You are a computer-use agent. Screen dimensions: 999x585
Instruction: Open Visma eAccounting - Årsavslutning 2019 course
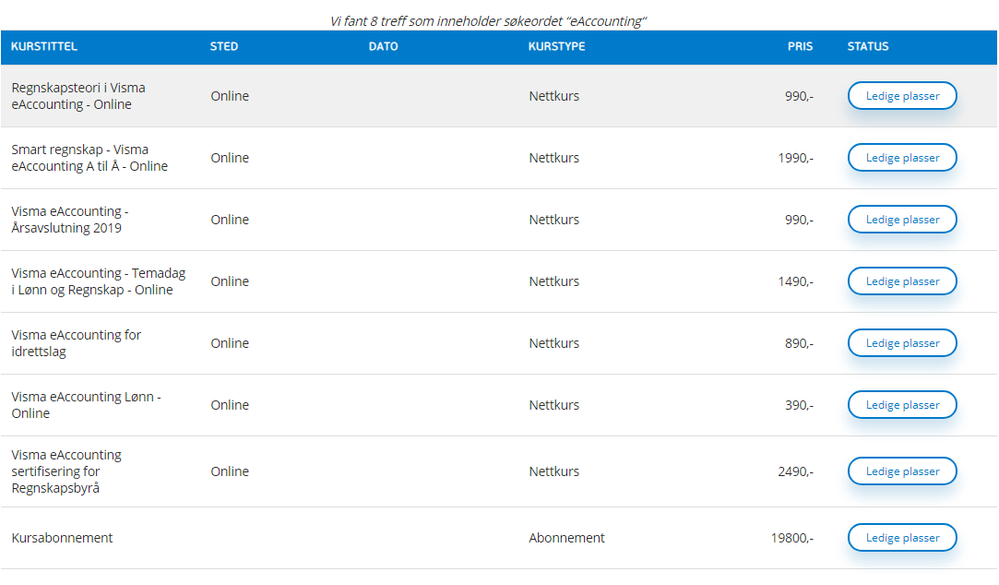pyautogui.click(x=70, y=219)
